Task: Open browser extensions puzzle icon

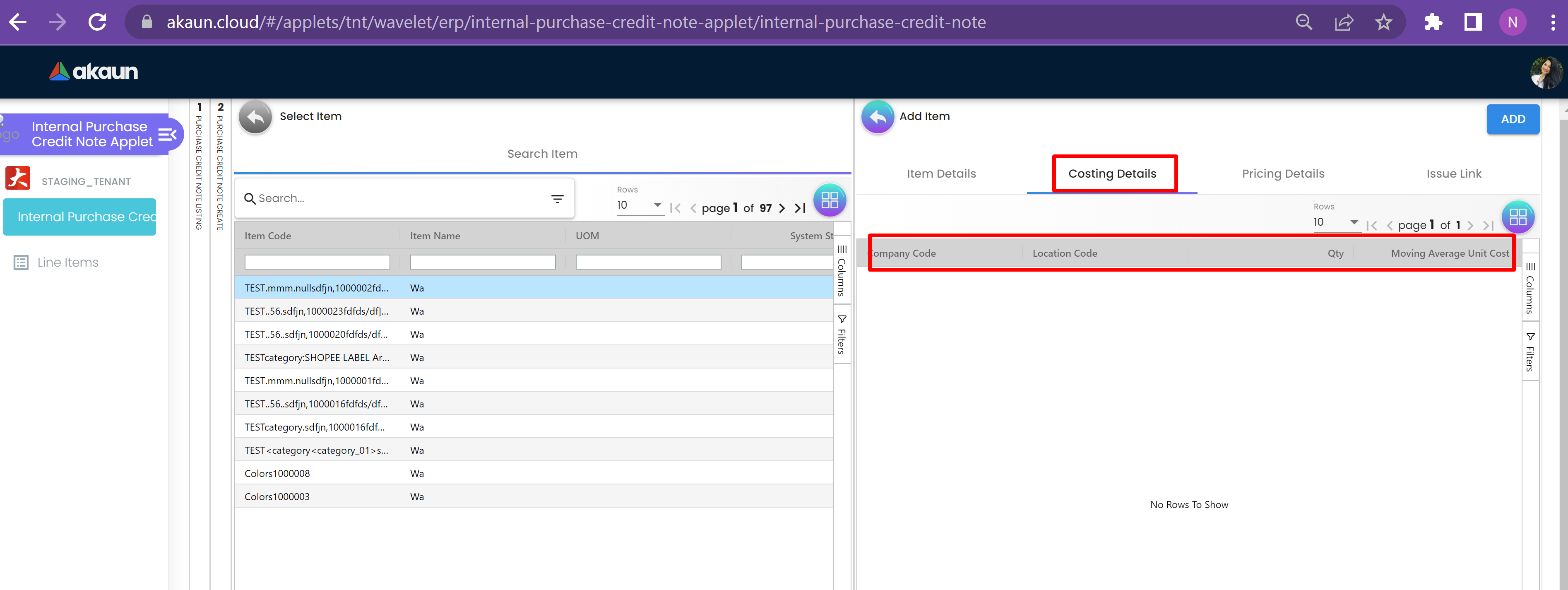Action: pos(1433,22)
